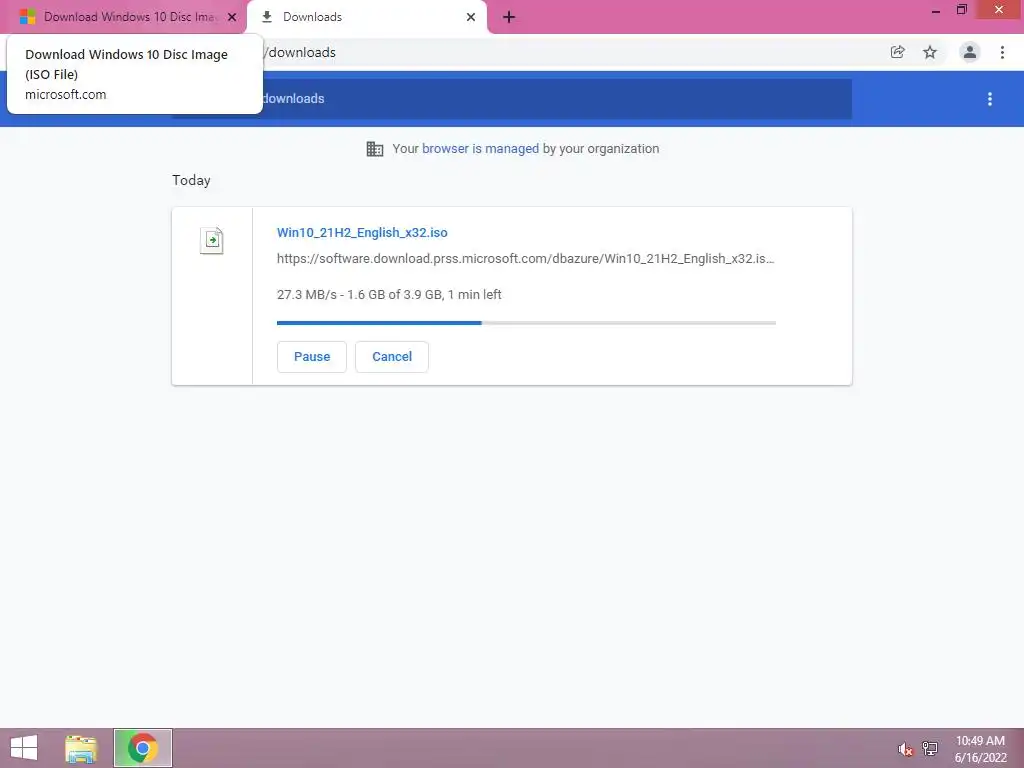
Task: Open the Downloads page more actions menu
Action: coord(990,99)
